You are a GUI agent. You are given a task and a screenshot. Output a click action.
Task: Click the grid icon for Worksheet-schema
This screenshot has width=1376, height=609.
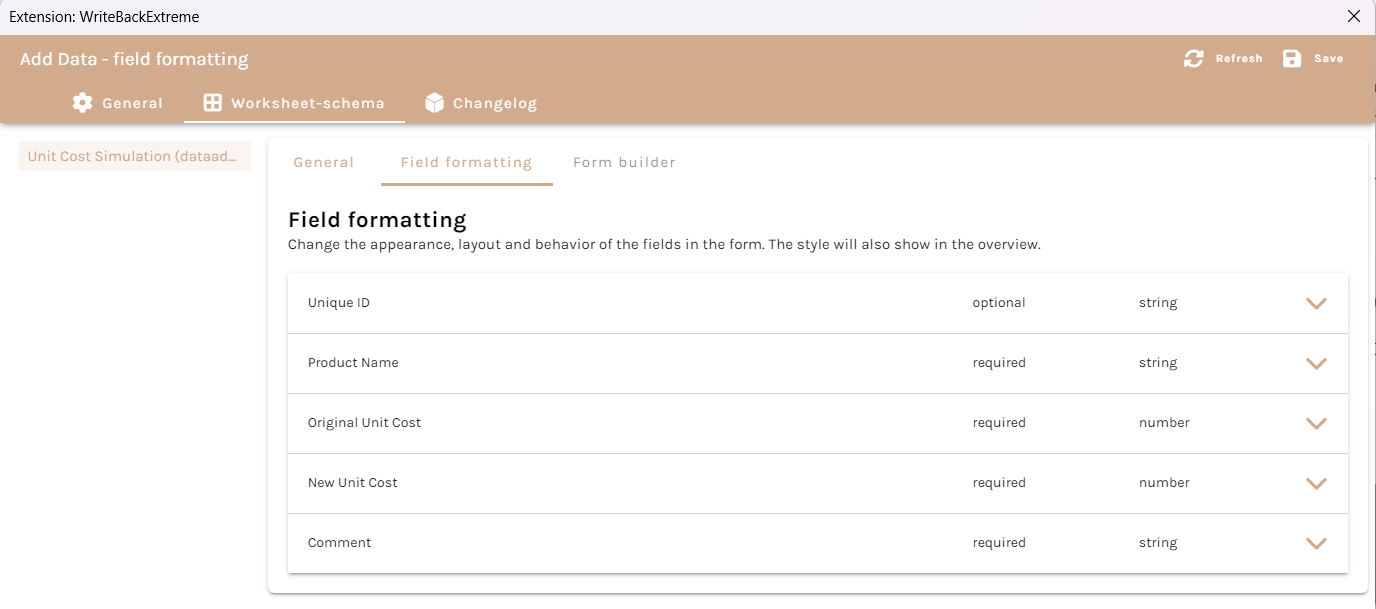(212, 103)
